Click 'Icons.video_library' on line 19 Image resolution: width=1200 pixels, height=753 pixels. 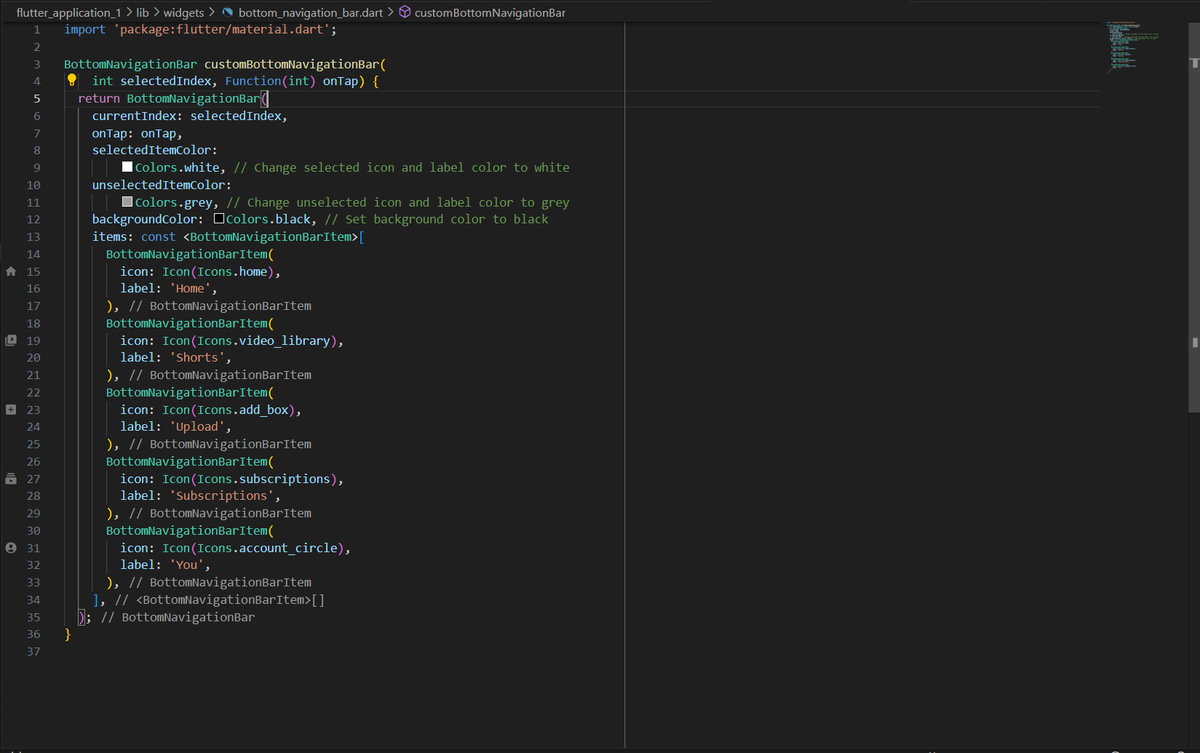click(264, 340)
